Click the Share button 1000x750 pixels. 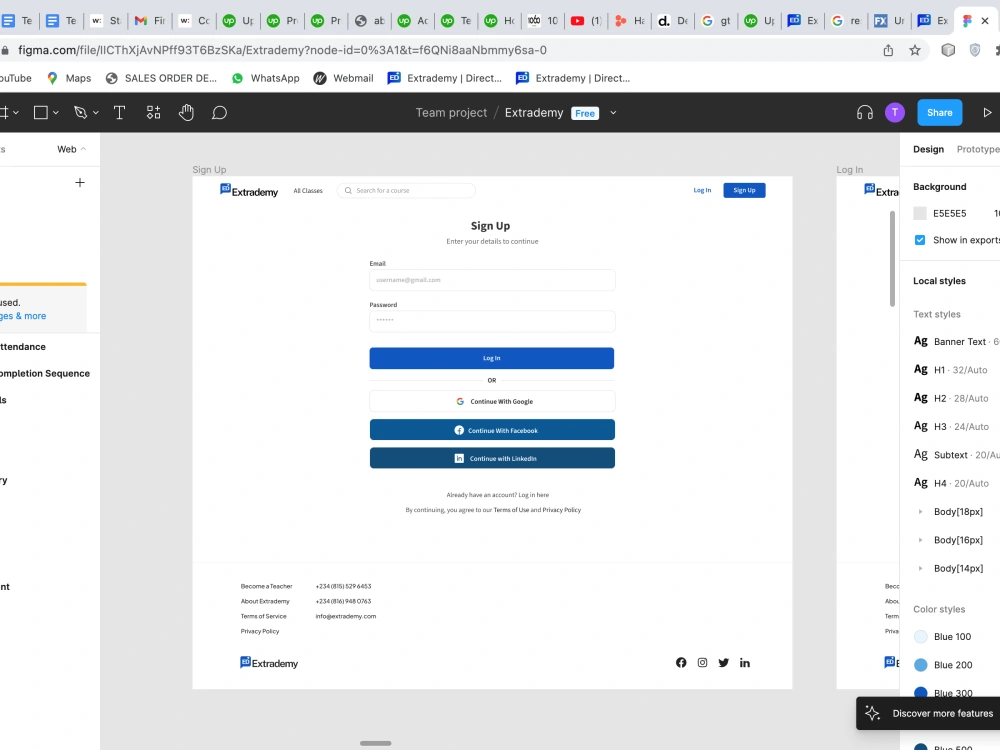pyautogui.click(x=939, y=112)
